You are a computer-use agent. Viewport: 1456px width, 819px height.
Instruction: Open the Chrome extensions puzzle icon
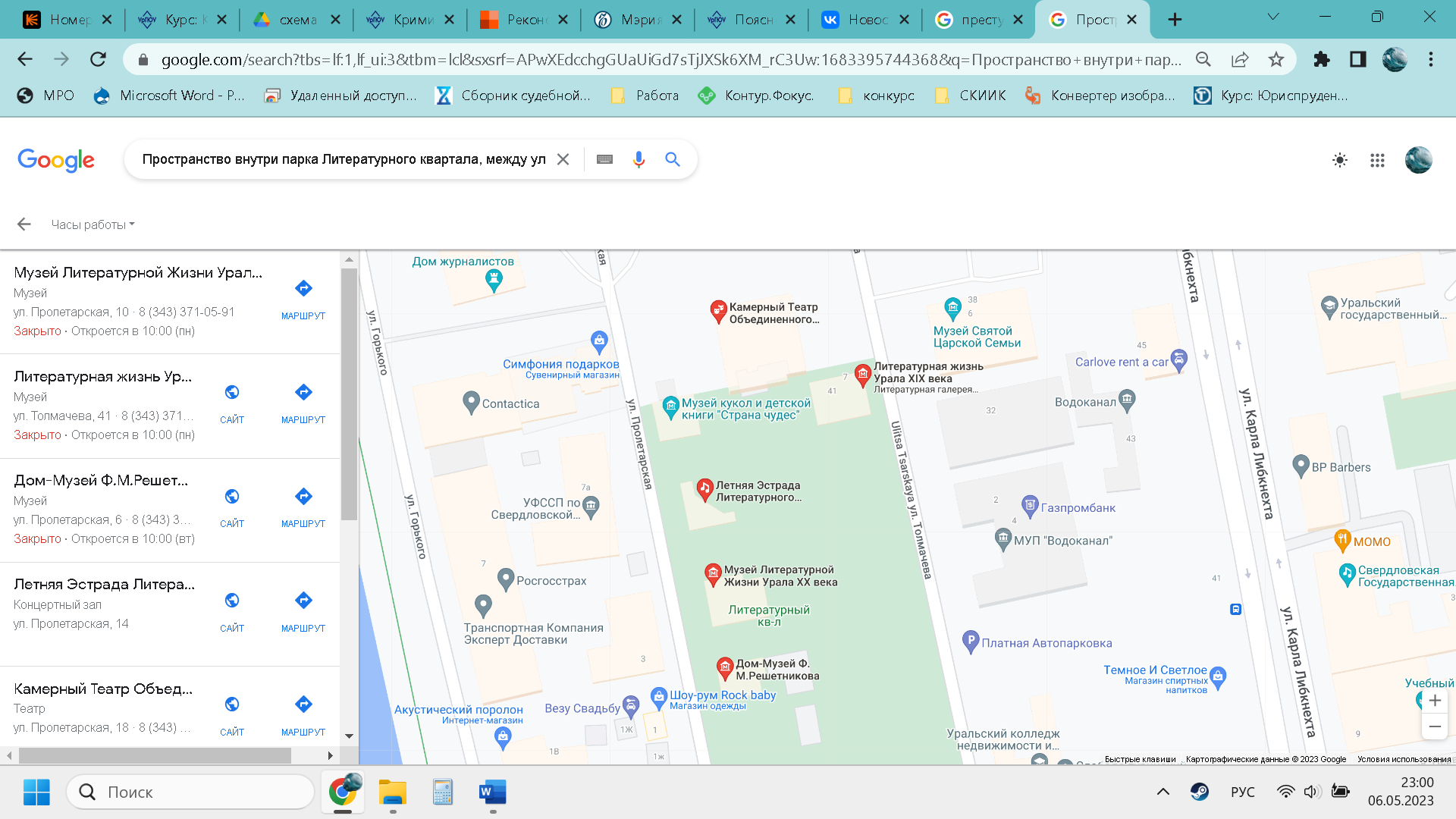click(x=1322, y=59)
